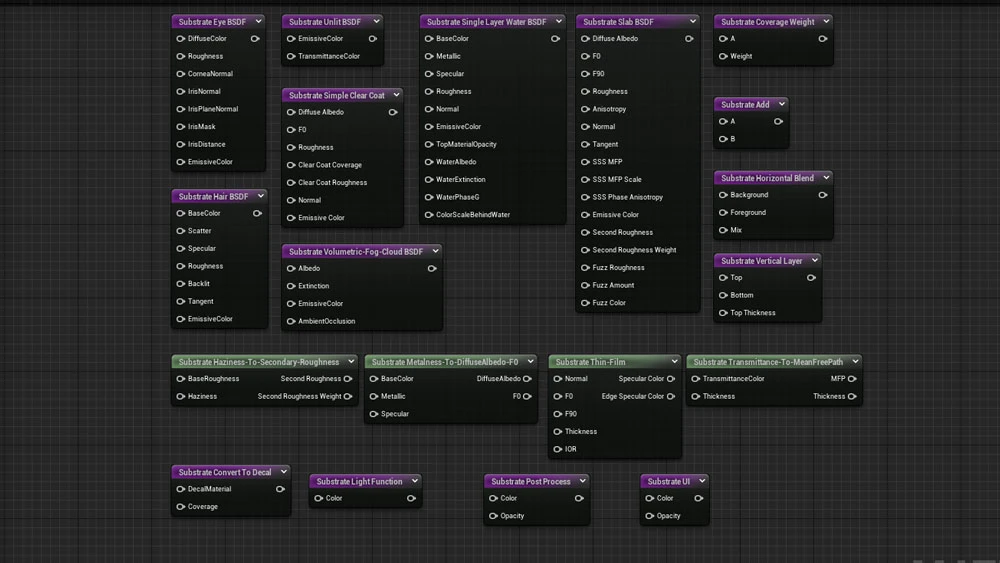Click the Foreground pin on Substrate Horizontal Blend

click(x=723, y=213)
